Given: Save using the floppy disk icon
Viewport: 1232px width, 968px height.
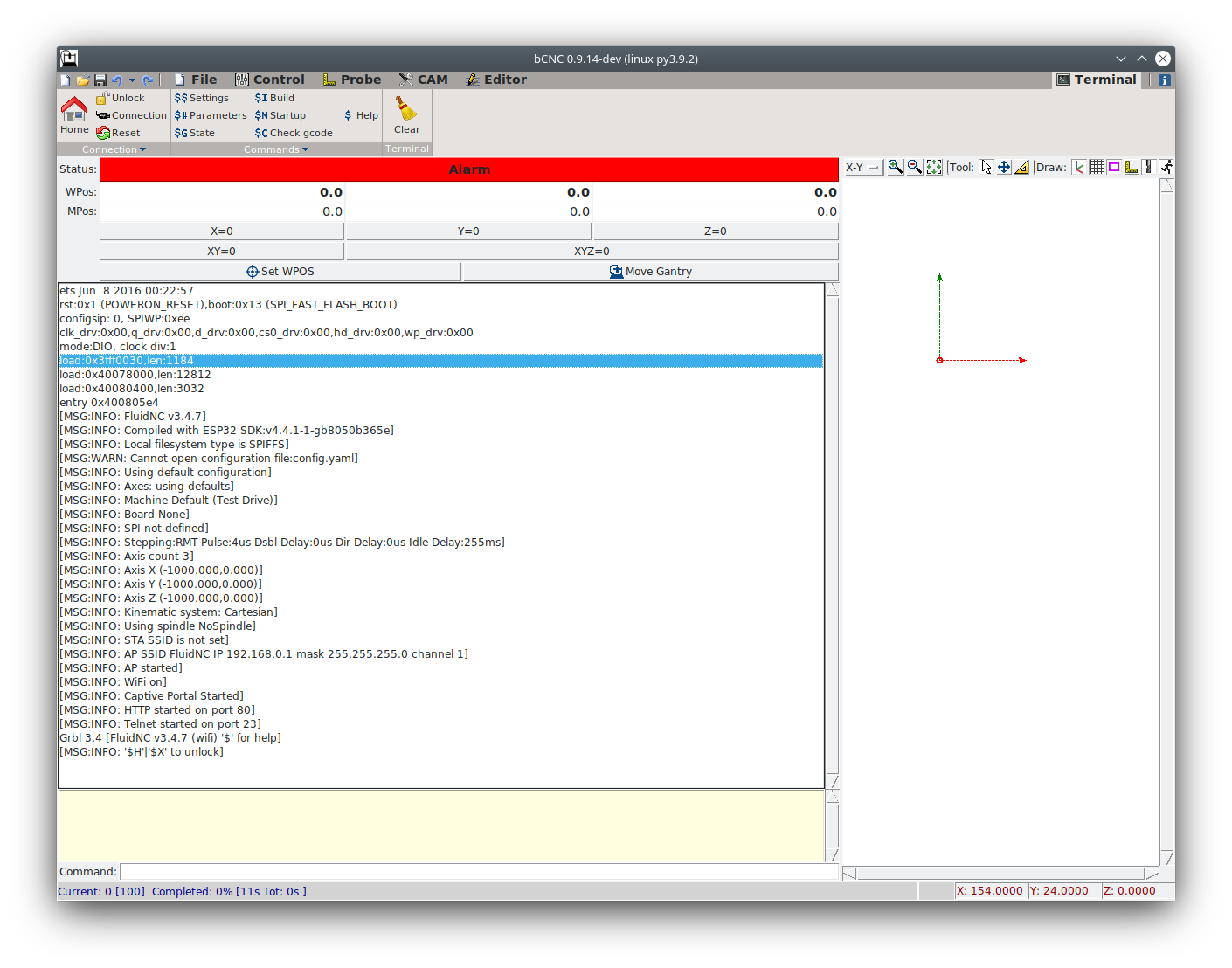Looking at the screenshot, I should pyautogui.click(x=100, y=80).
